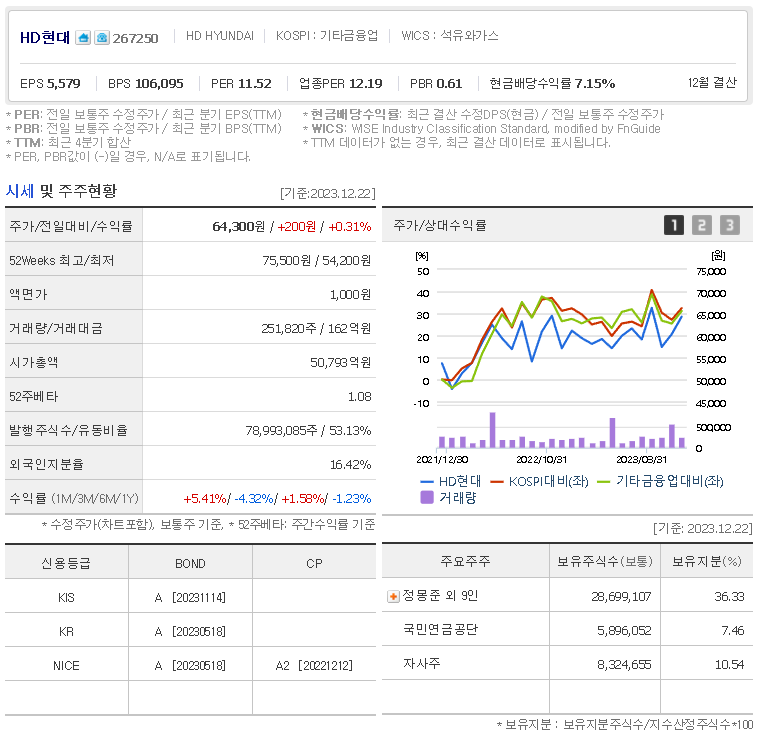Click the BPS 106,095 figure
Image resolution: width=762 pixels, height=743 pixels.
pyautogui.click(x=145, y=84)
